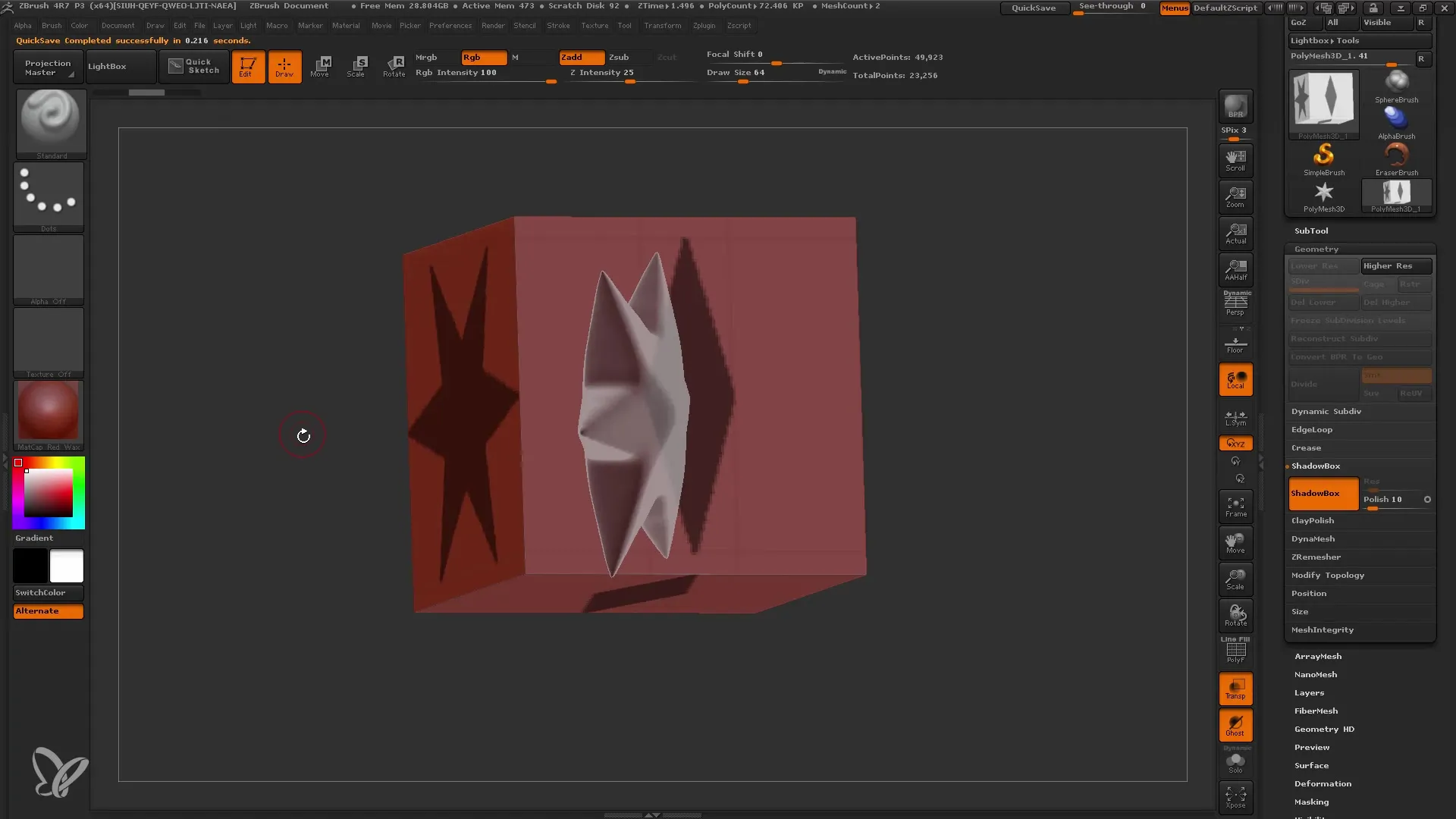This screenshot has width=1456, height=819.
Task: Open the Preferences menu
Action: coord(450,26)
